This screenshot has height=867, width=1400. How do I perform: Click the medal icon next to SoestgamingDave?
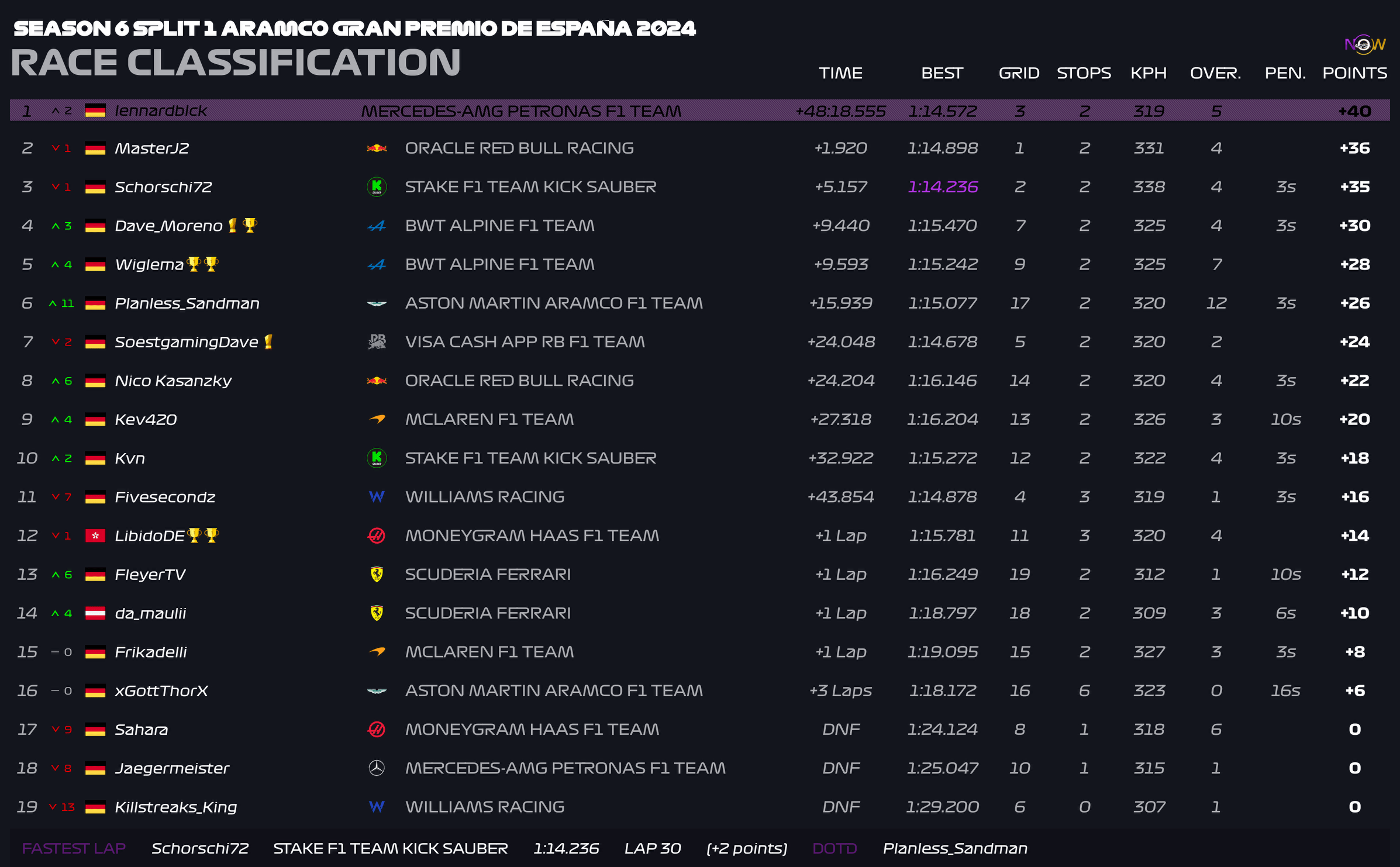(x=268, y=341)
